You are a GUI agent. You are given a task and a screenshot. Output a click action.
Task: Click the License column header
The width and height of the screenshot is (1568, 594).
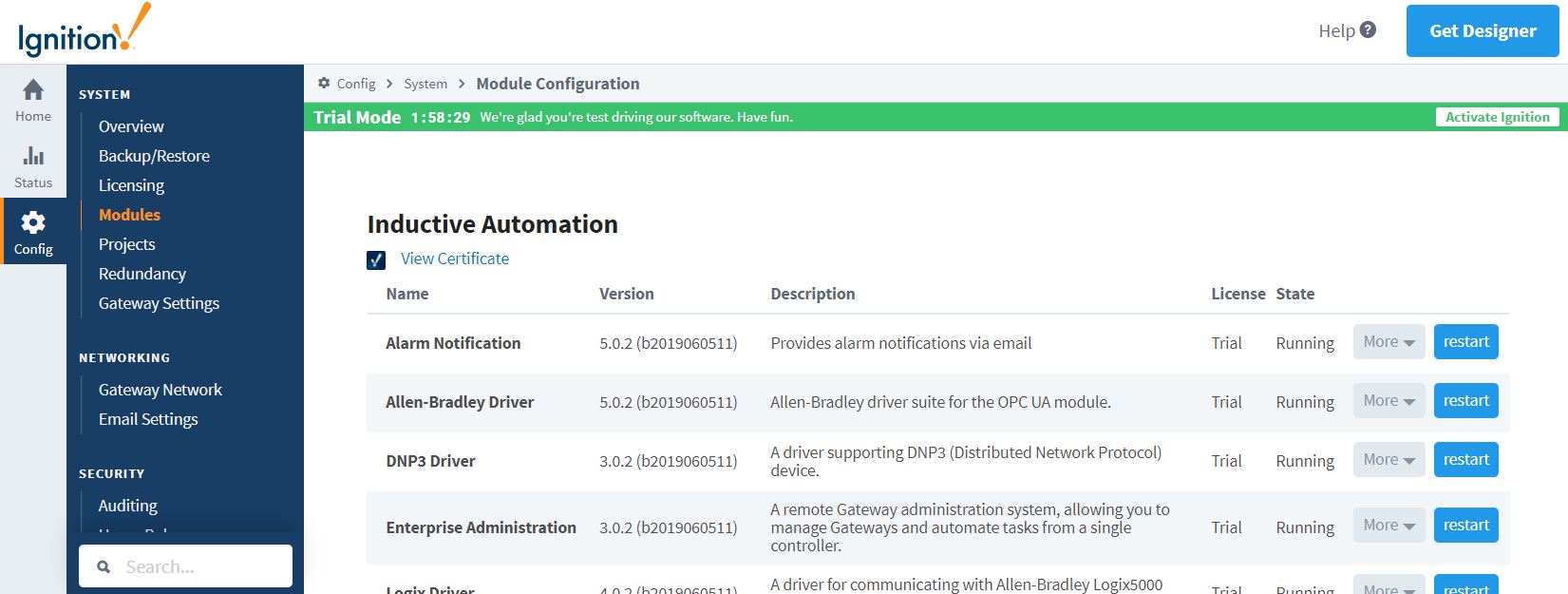[1238, 294]
